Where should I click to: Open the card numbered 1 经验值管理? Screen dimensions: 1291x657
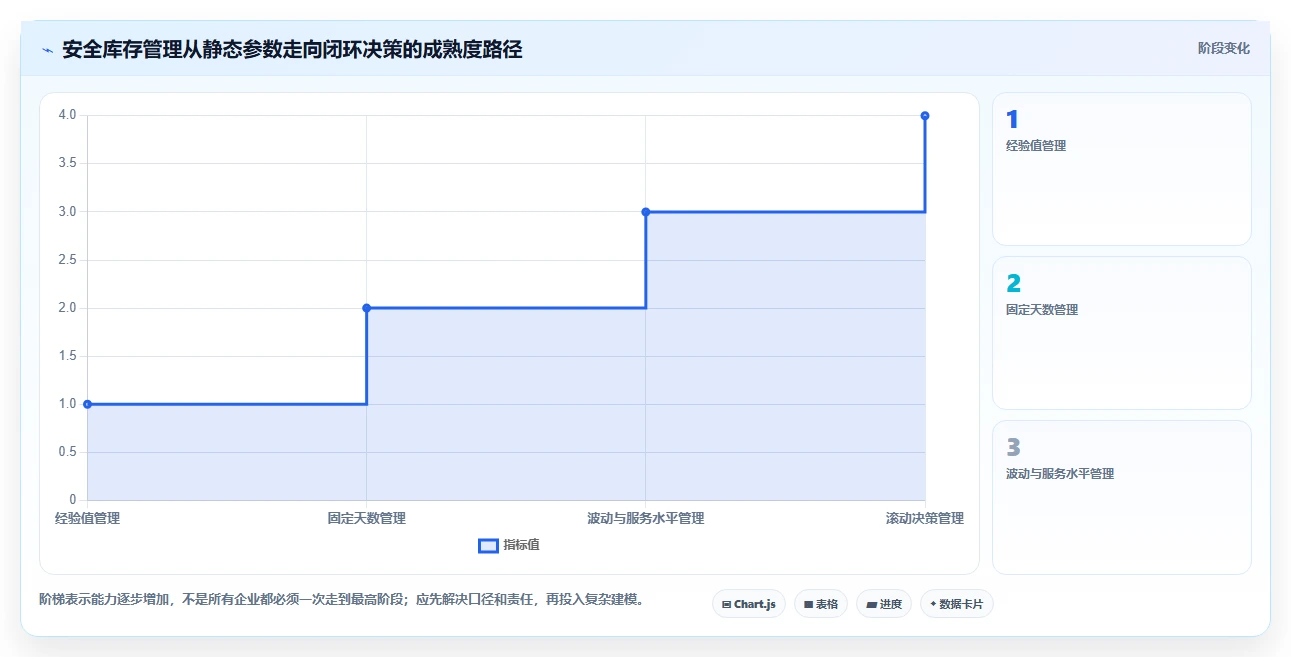(x=1121, y=169)
